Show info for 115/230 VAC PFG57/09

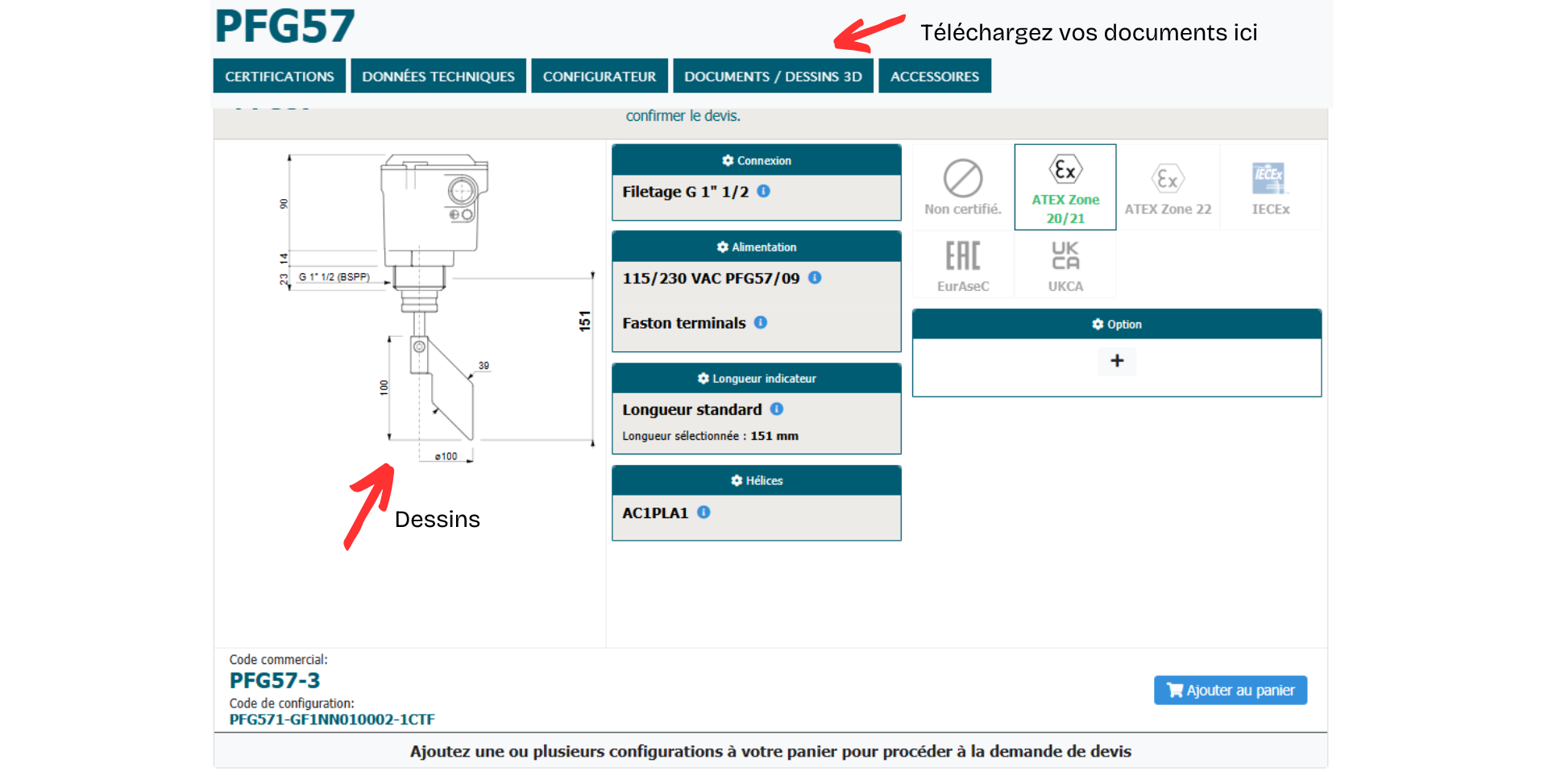click(x=815, y=277)
